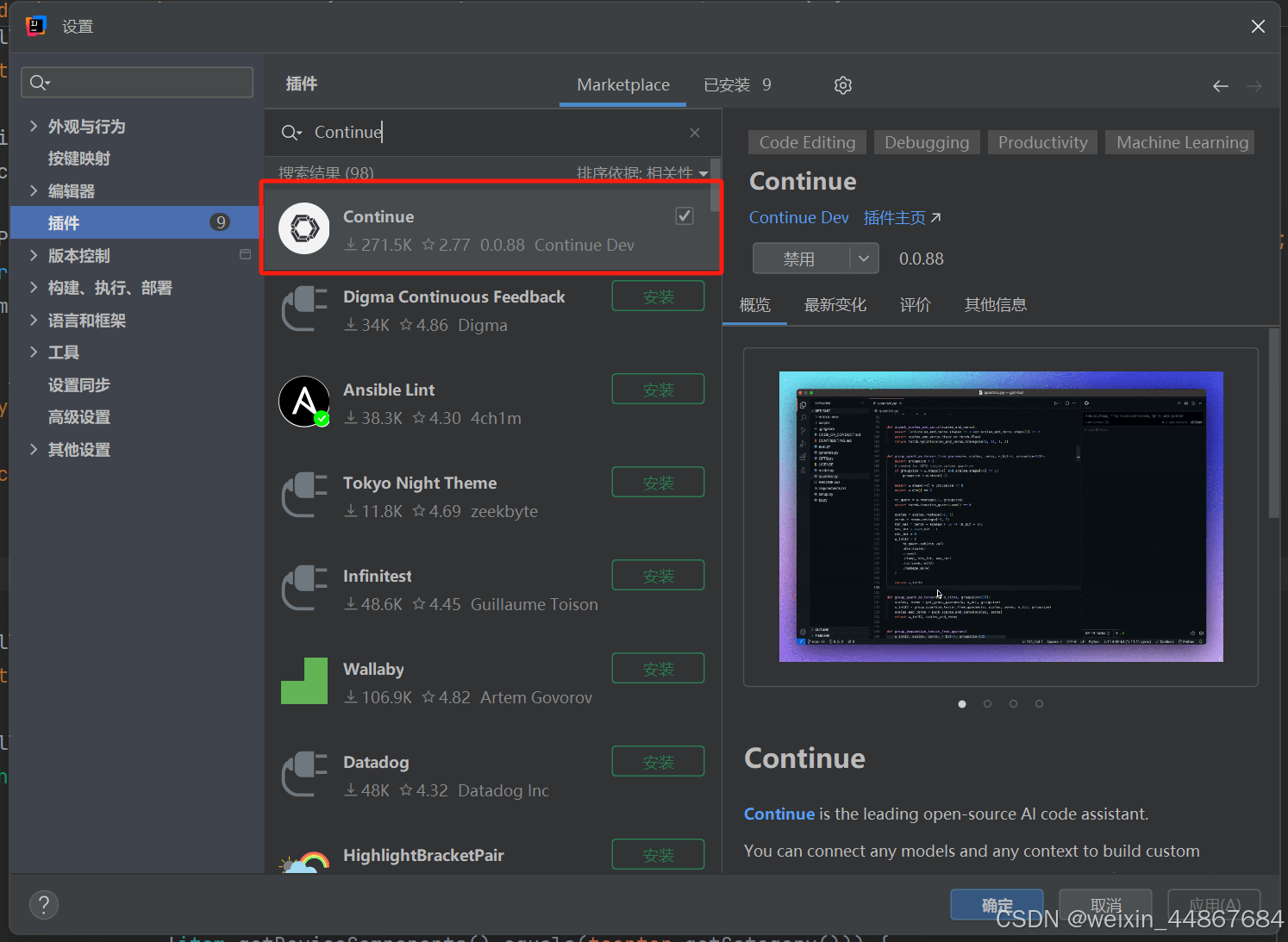Image resolution: width=1288 pixels, height=942 pixels.
Task: Click the plugin settings gear icon
Action: coord(843,85)
